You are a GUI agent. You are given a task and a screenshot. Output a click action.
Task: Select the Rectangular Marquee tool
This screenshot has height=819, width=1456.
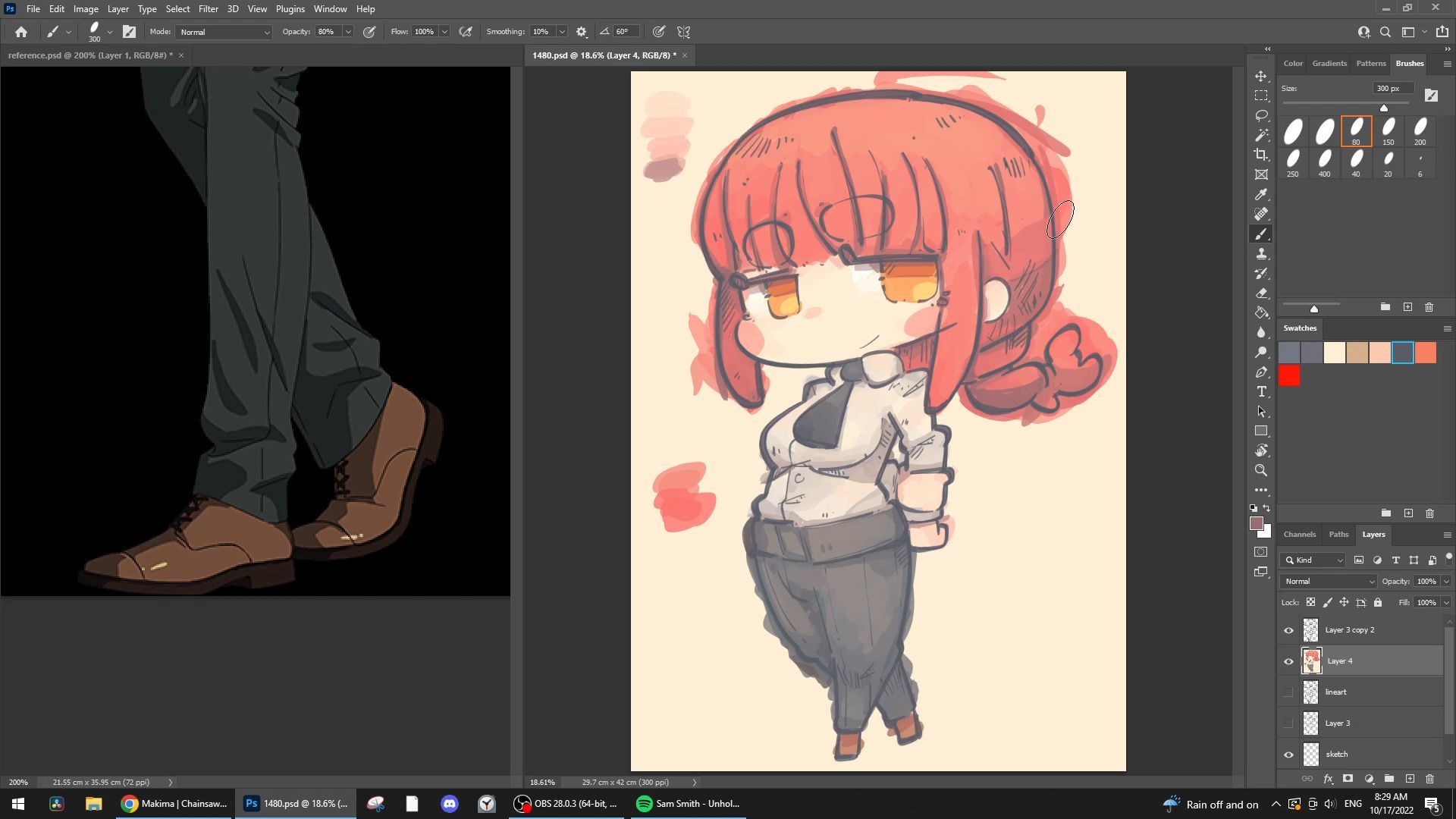pos(1261,96)
